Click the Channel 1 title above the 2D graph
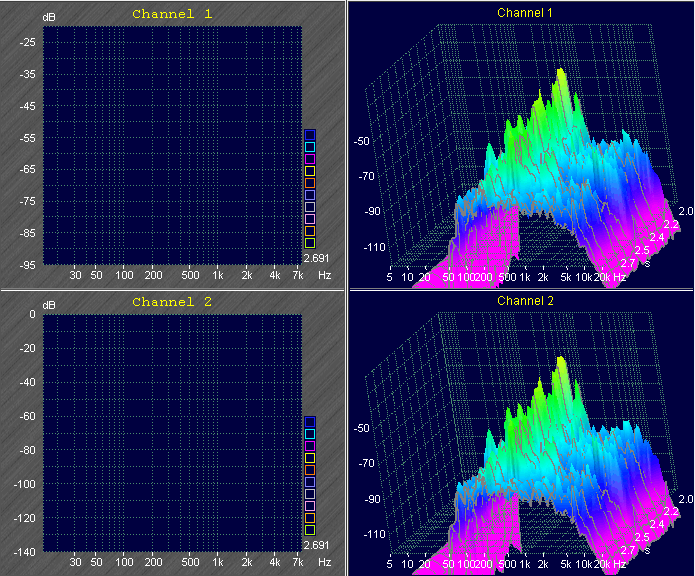This screenshot has height=576, width=695. click(x=172, y=14)
